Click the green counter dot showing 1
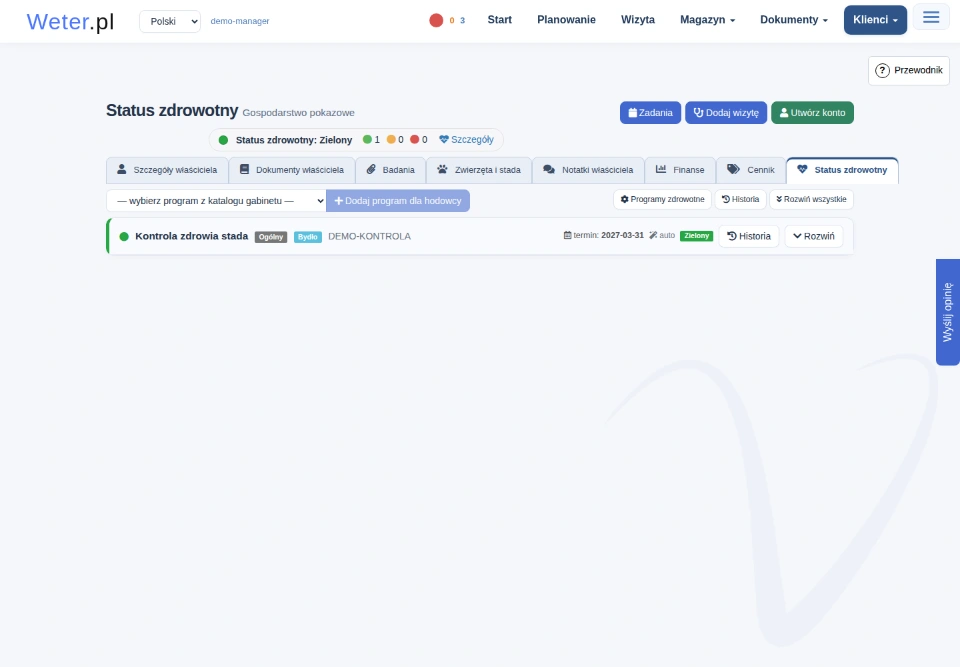Image resolution: width=960 pixels, height=667 pixels. pyautogui.click(x=367, y=140)
